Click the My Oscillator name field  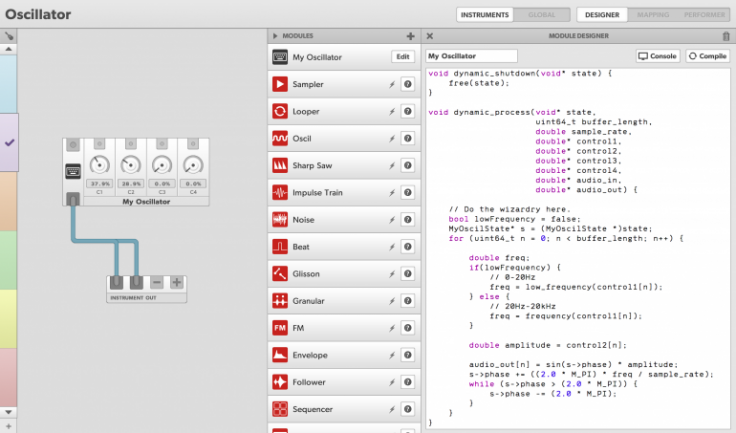[x=471, y=57]
